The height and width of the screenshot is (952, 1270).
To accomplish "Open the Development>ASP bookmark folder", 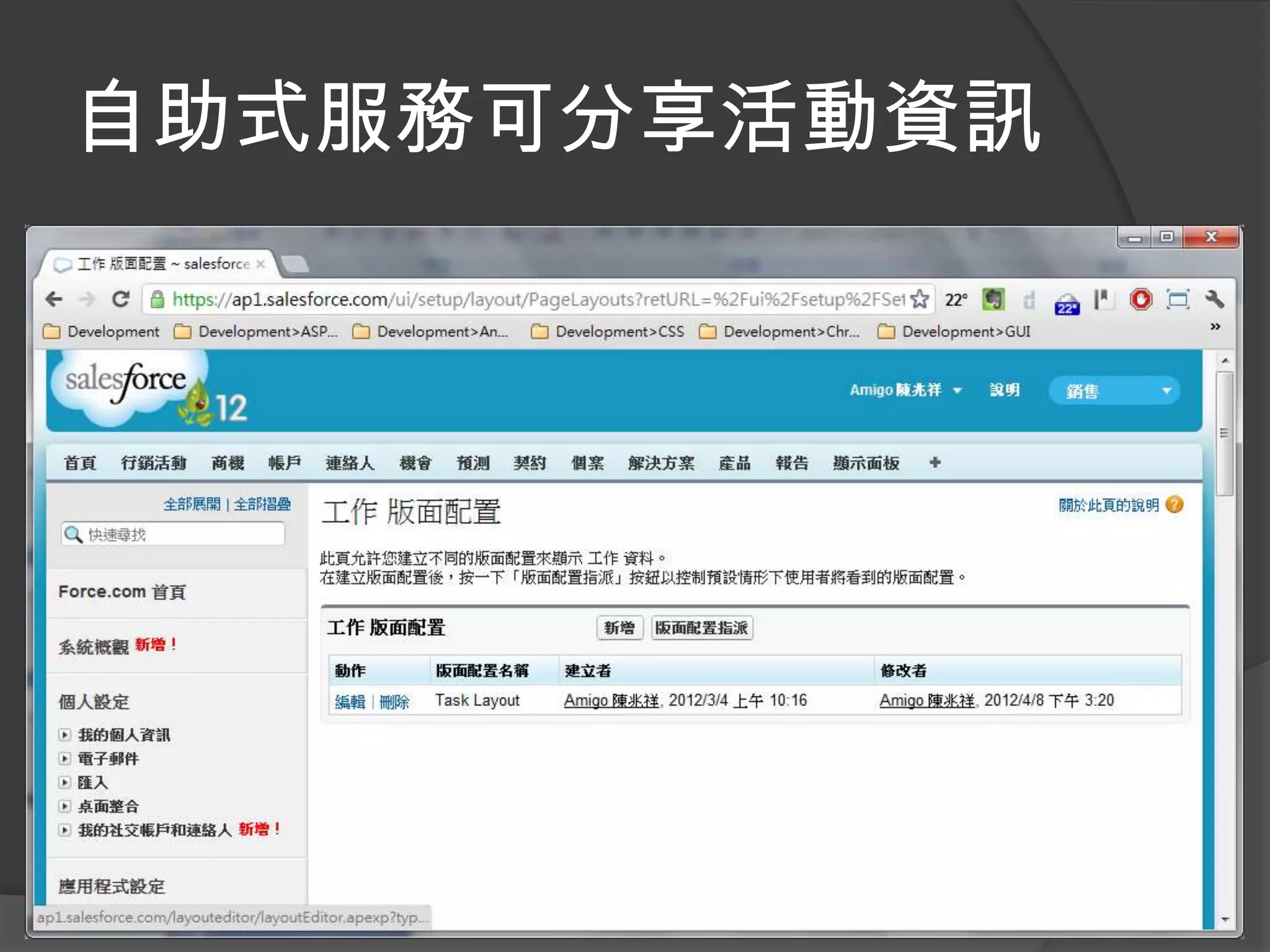I will click(x=255, y=332).
